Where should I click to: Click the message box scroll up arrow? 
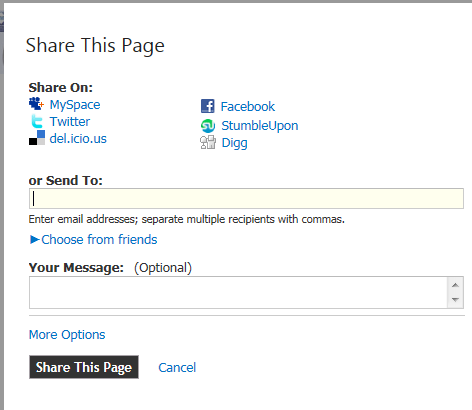[455, 285]
